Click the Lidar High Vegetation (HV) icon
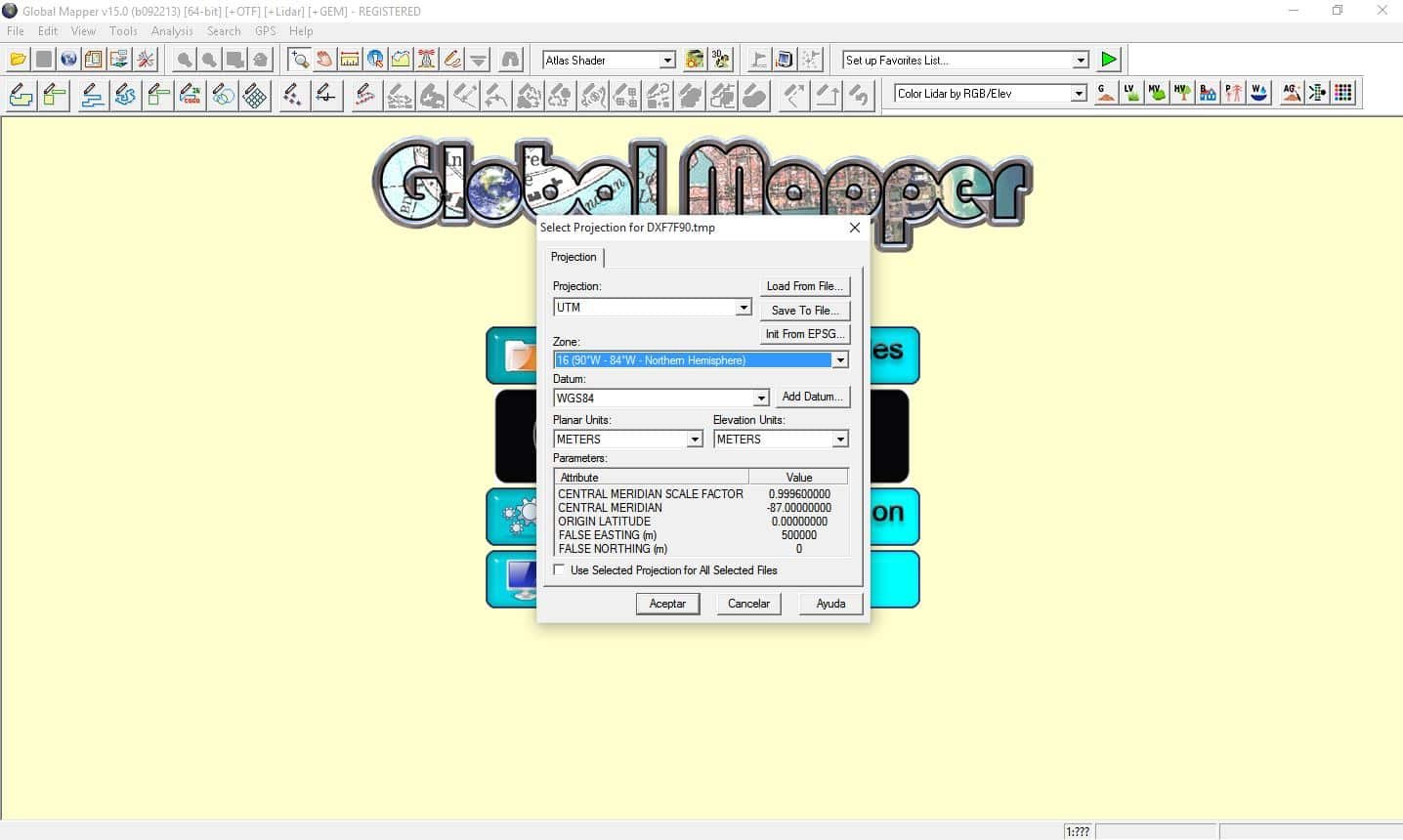Image resolution: width=1403 pixels, height=840 pixels. coord(1182,93)
